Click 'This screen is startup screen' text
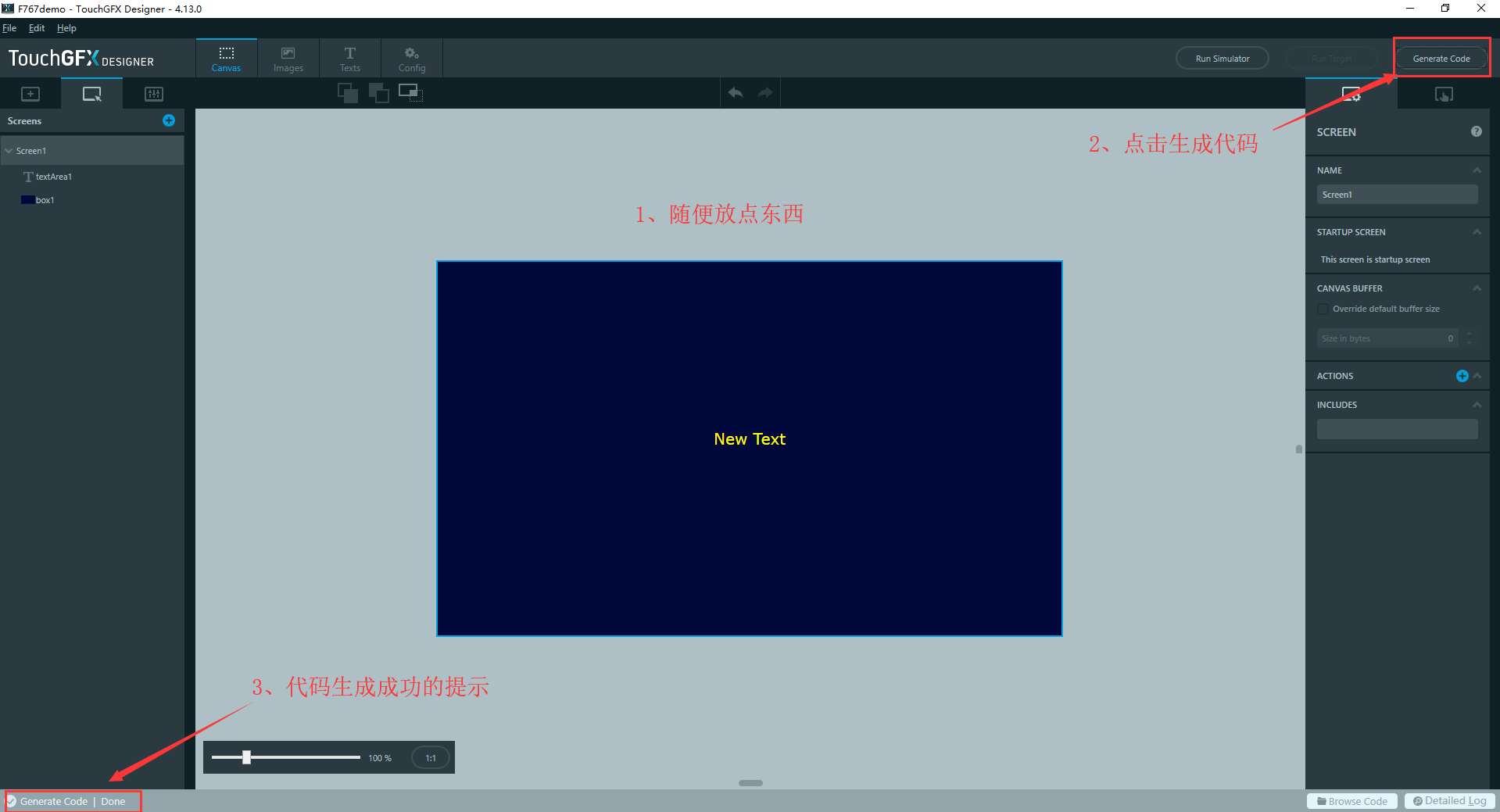This screenshot has width=1500, height=812. pos(1375,259)
